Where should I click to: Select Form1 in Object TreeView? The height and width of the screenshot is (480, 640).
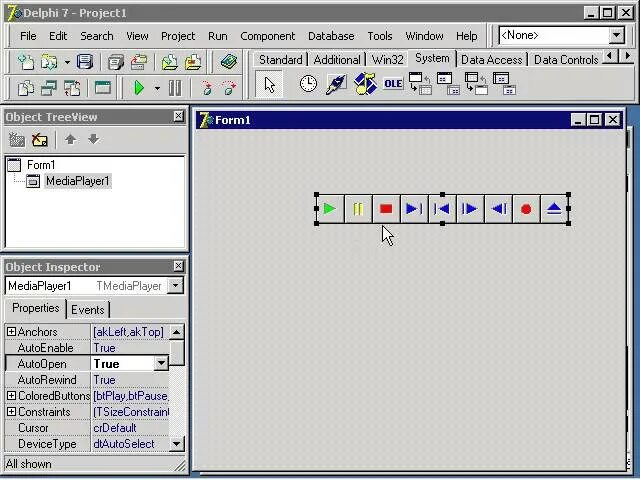point(41,165)
